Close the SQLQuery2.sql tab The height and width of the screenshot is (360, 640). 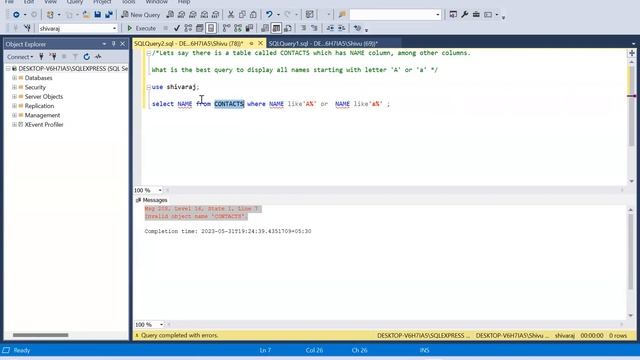point(260,43)
